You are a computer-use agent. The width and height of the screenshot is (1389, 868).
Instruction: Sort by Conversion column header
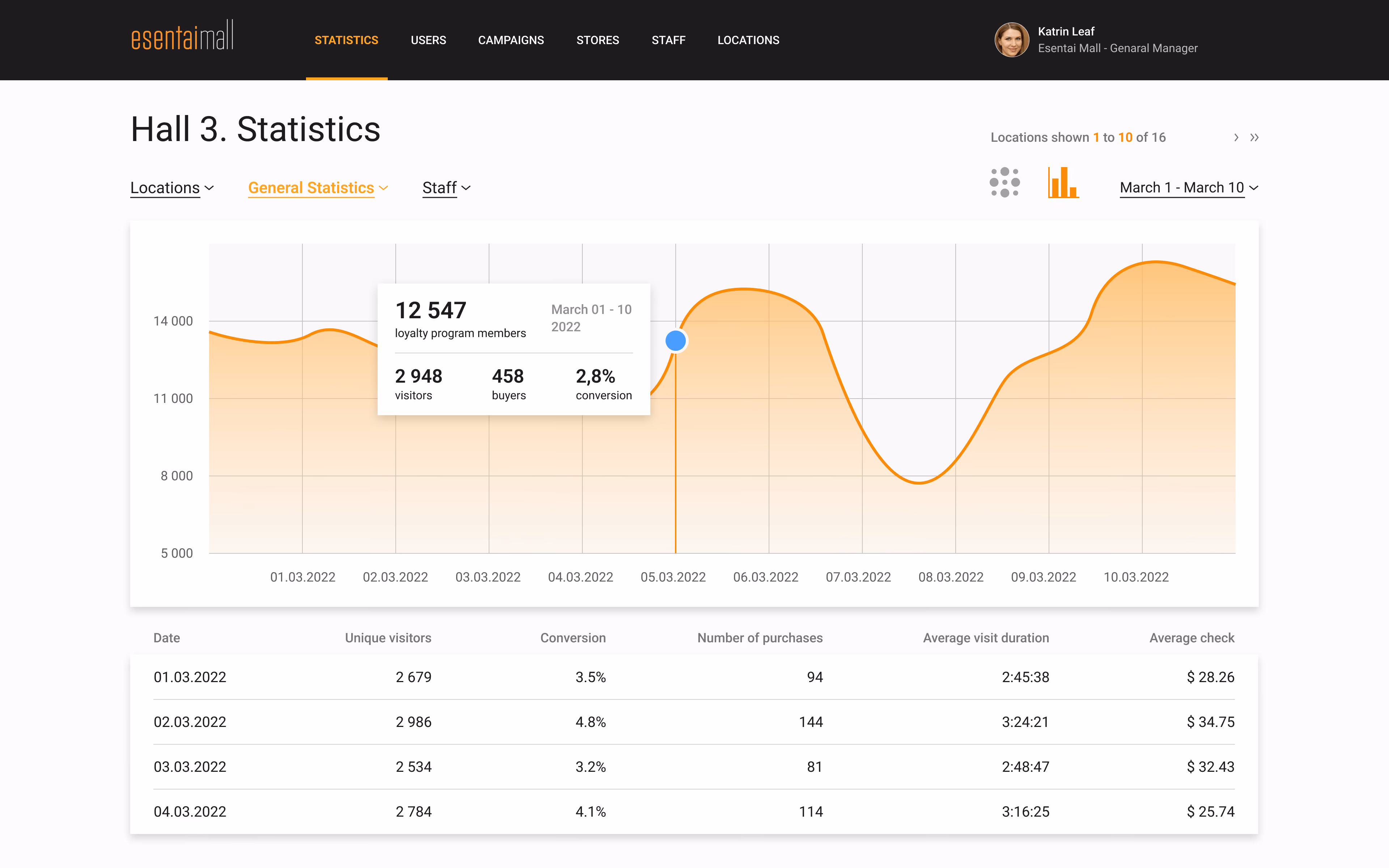pos(573,638)
